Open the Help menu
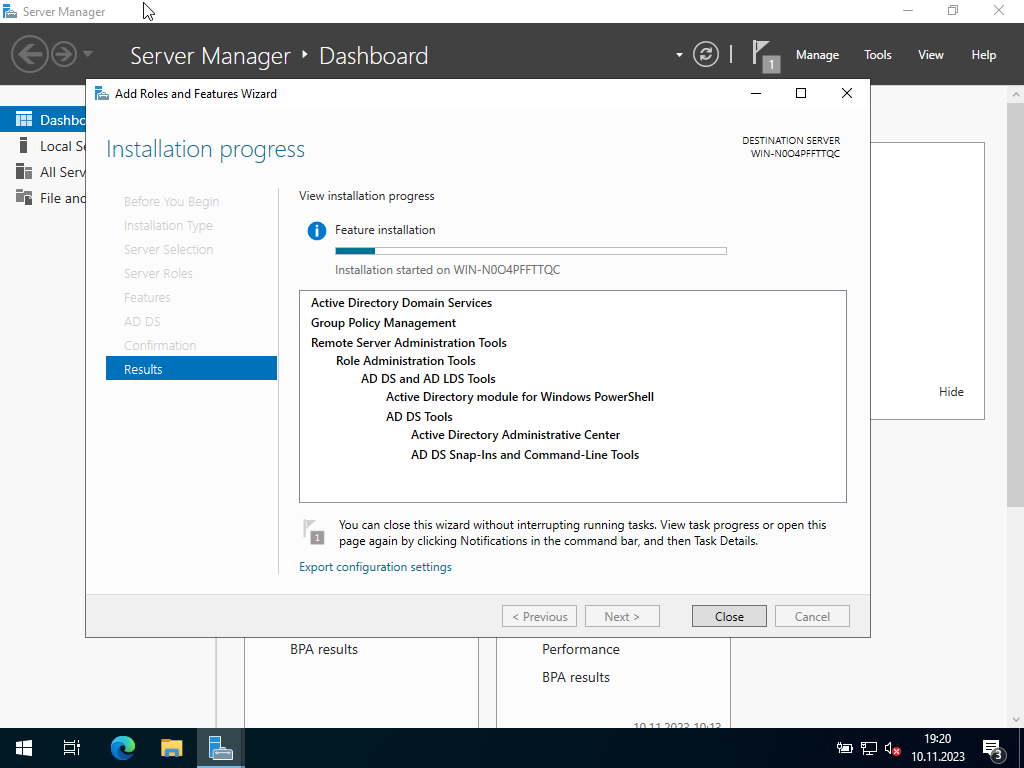 pyautogui.click(x=984, y=55)
